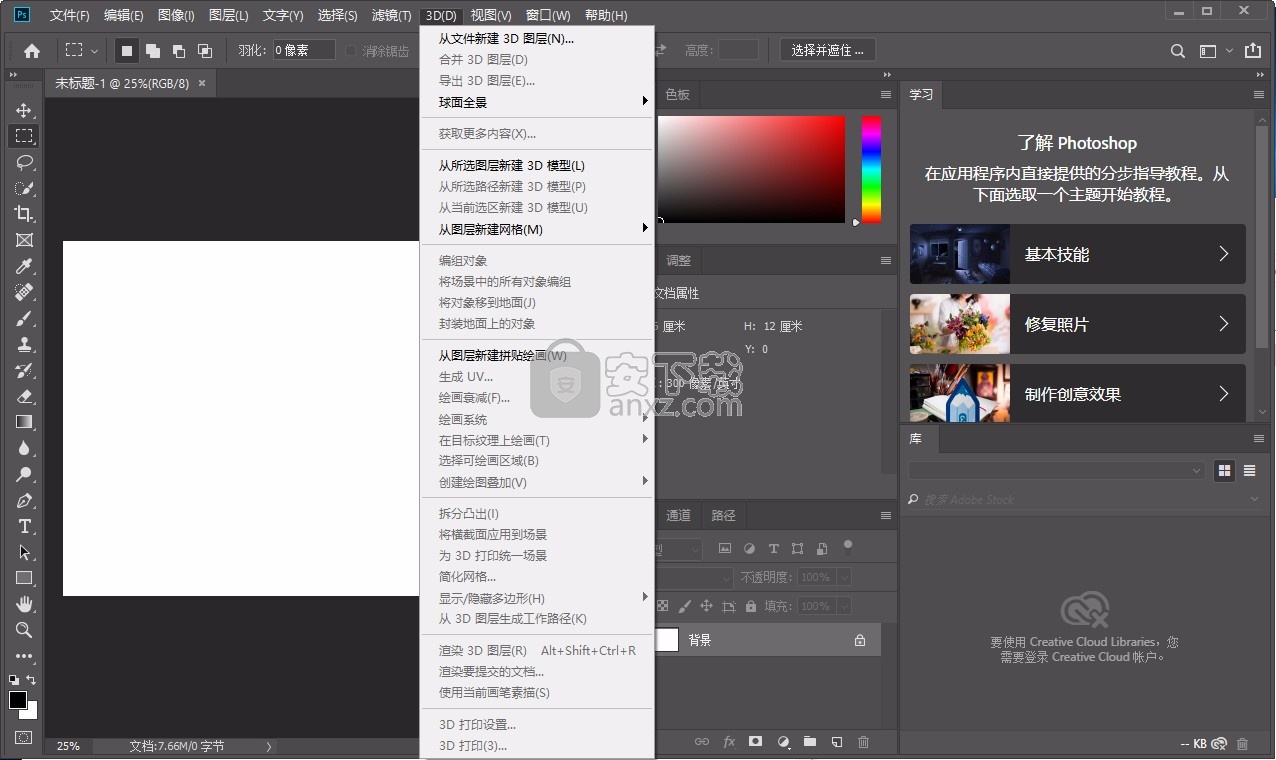The width and height of the screenshot is (1276, 760).
Task: Expand the 球面全景 submenu
Action: pyautogui.click(x=537, y=102)
